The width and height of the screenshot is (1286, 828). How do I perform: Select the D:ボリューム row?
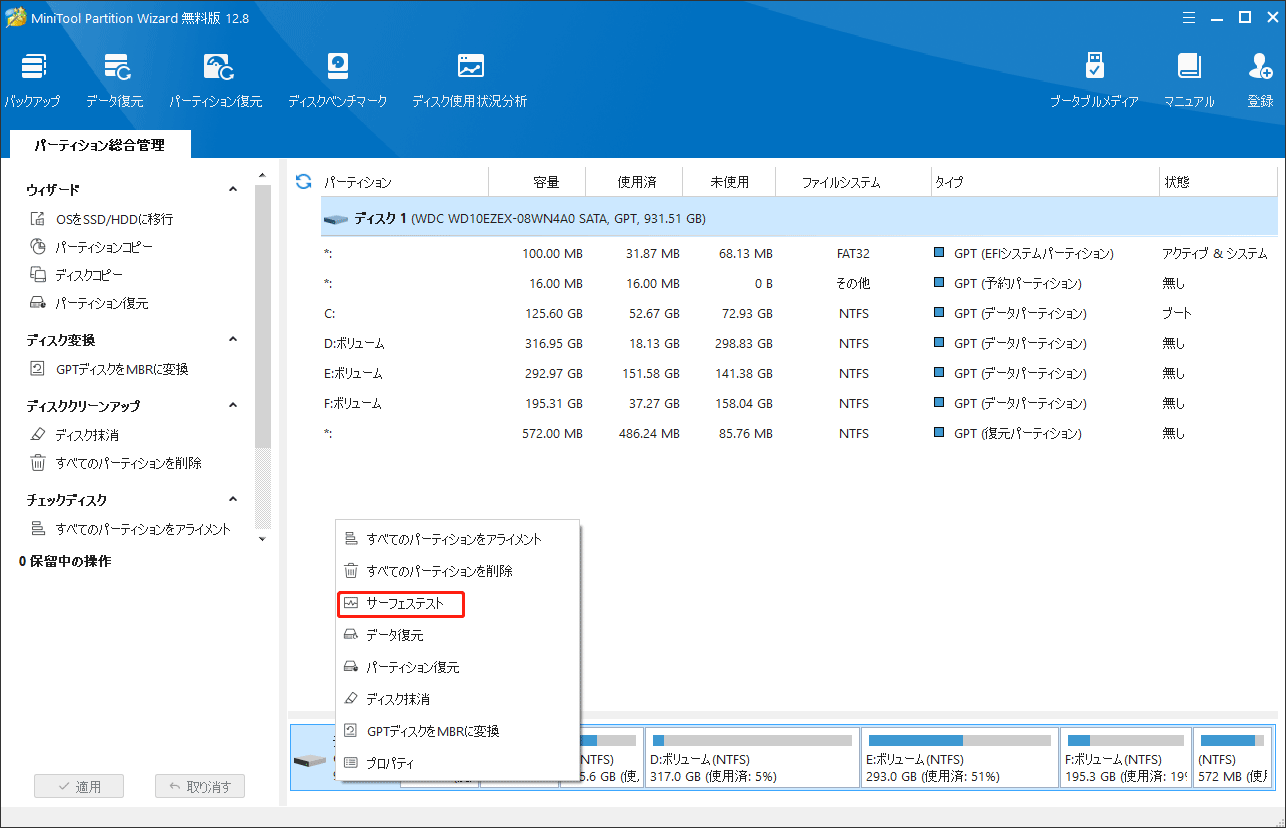pos(799,343)
